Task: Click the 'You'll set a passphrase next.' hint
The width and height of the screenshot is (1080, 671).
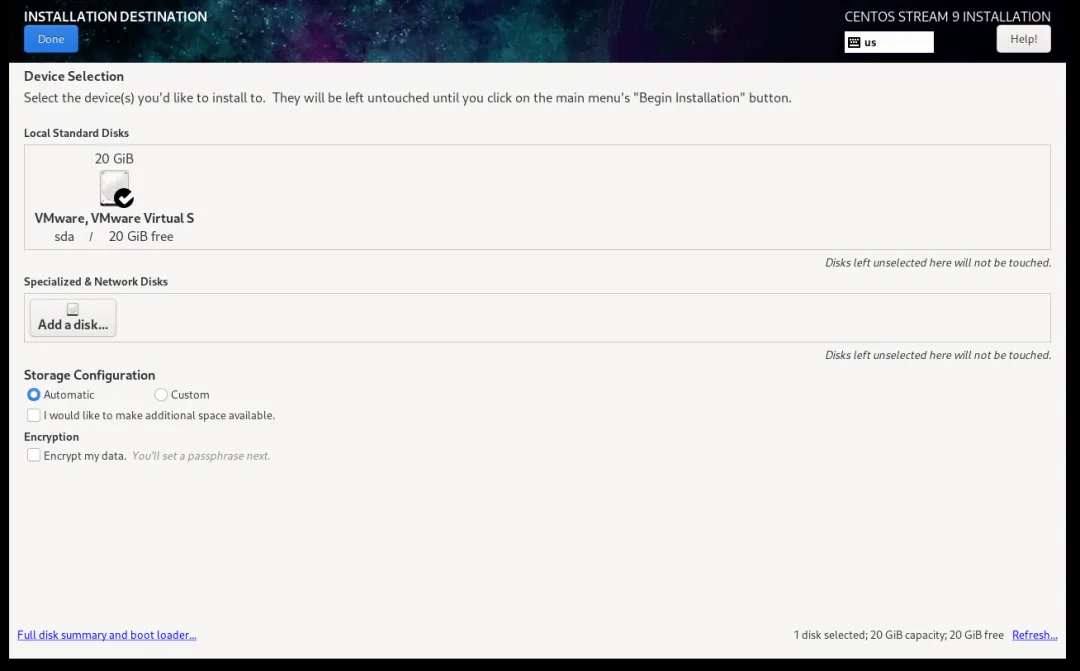Action: (x=201, y=456)
